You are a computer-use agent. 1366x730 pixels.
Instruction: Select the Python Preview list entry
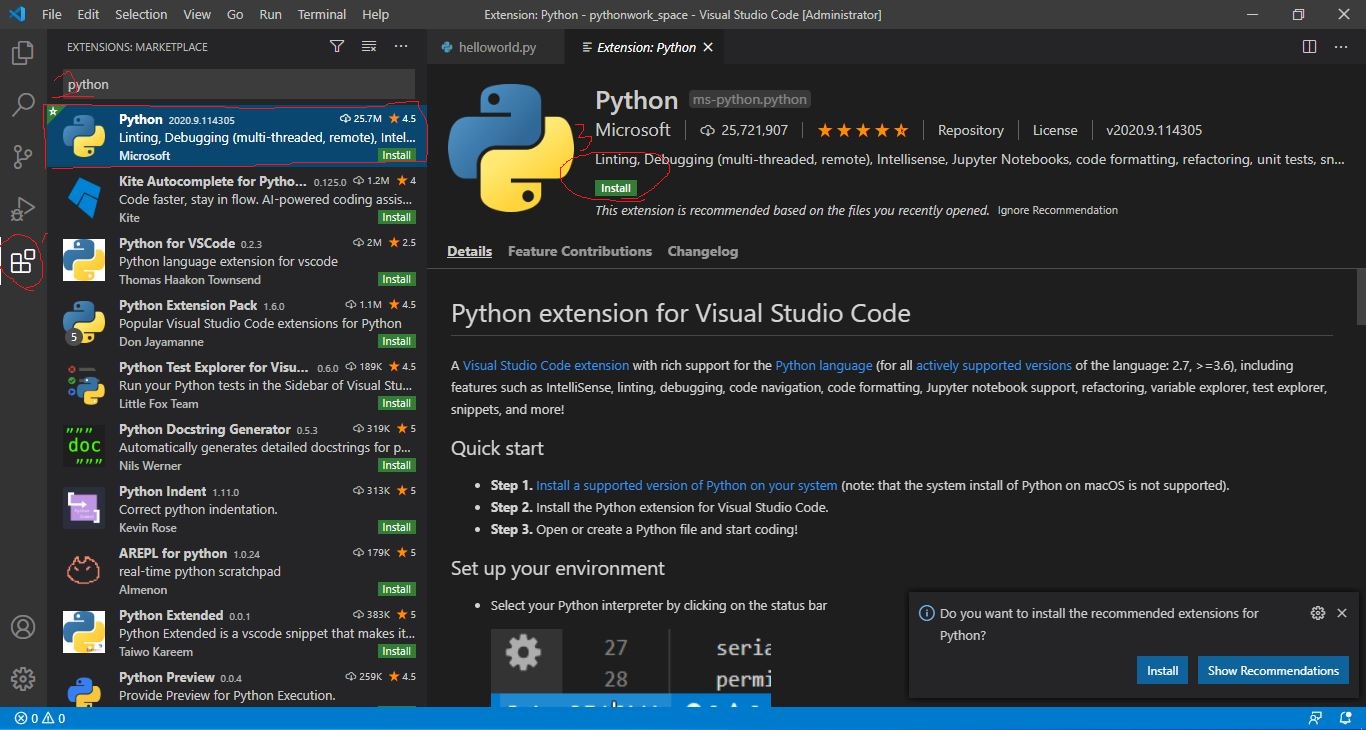pos(238,686)
